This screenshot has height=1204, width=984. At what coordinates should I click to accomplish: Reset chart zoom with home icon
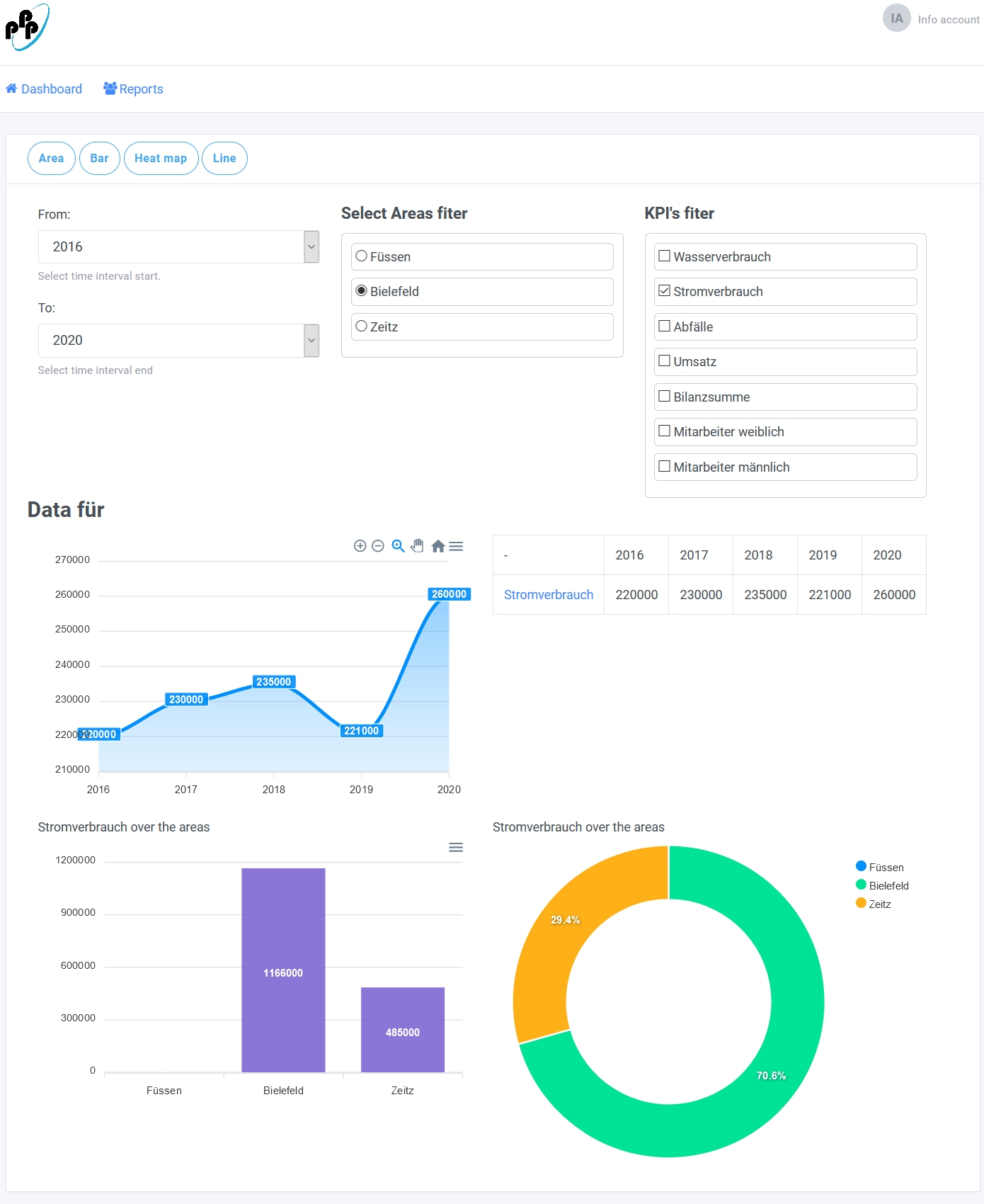437,546
